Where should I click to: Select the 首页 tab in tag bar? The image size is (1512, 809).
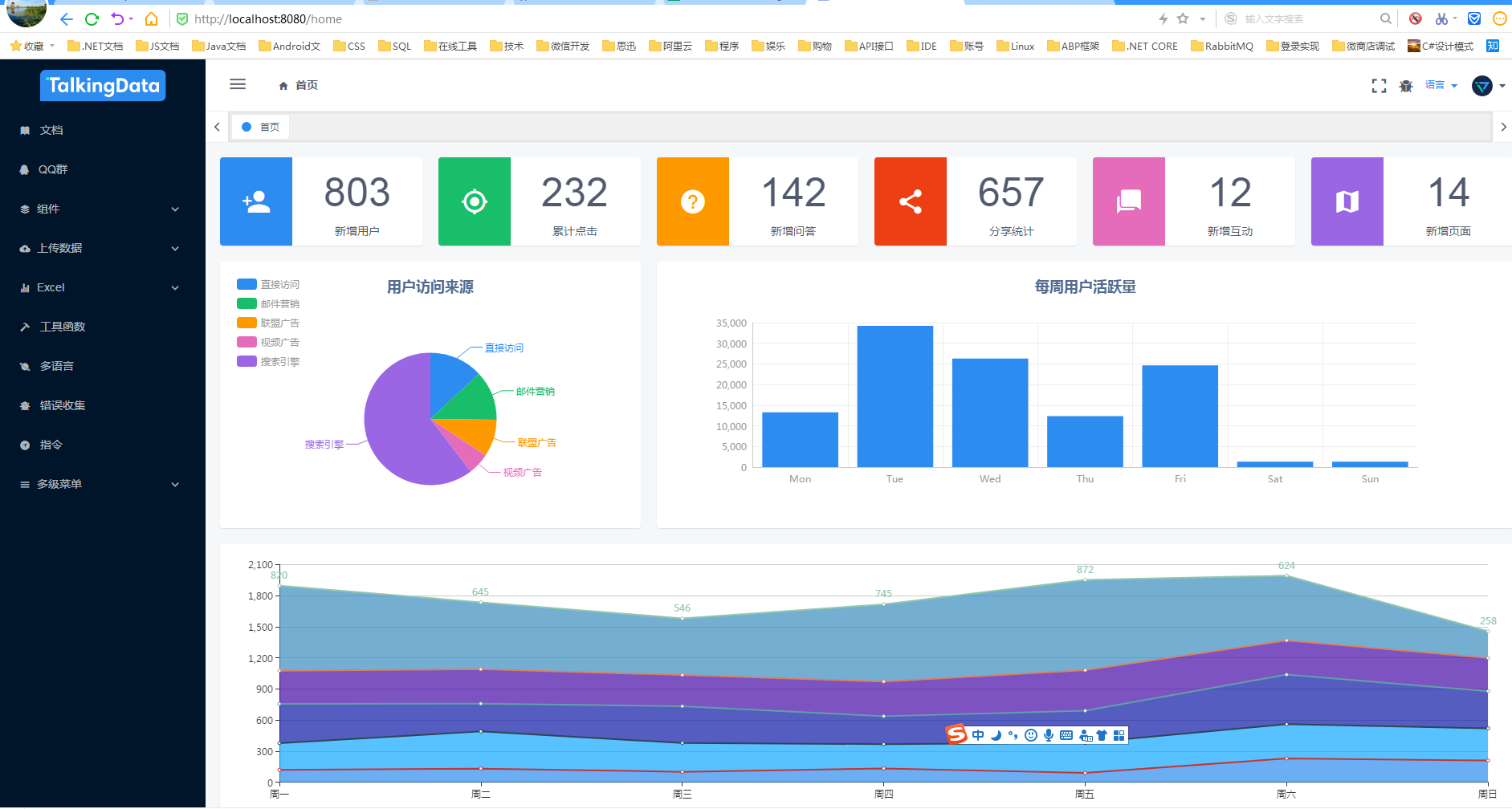261,127
